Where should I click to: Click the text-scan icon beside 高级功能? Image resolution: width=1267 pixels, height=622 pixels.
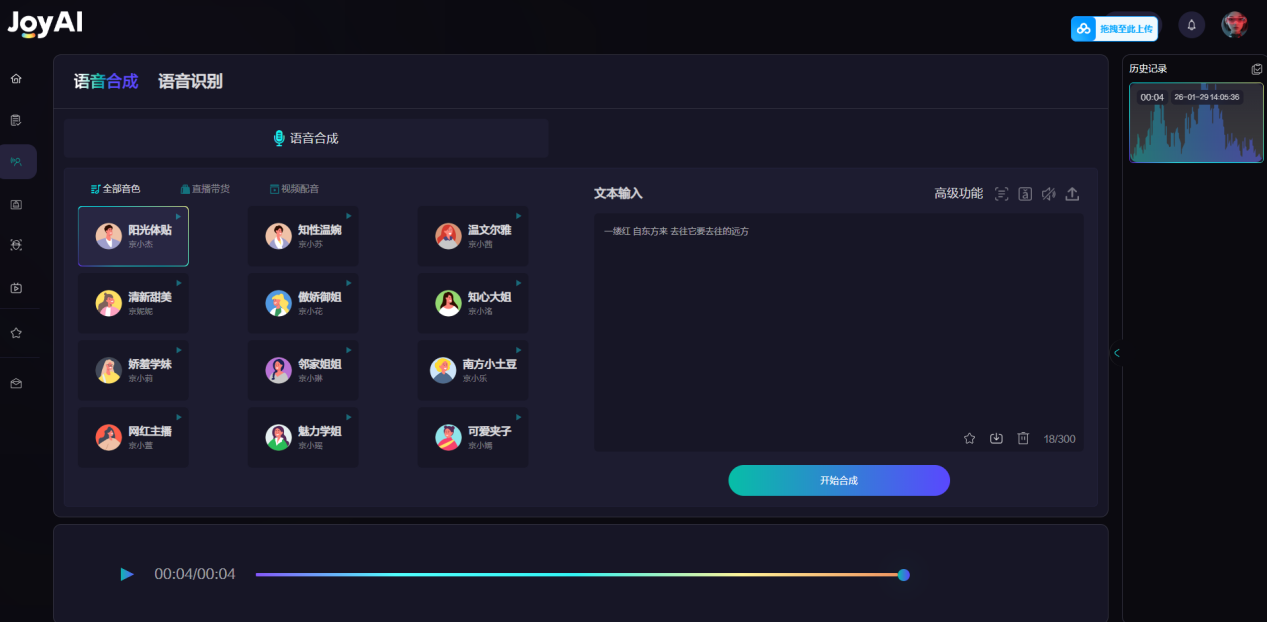(1001, 194)
